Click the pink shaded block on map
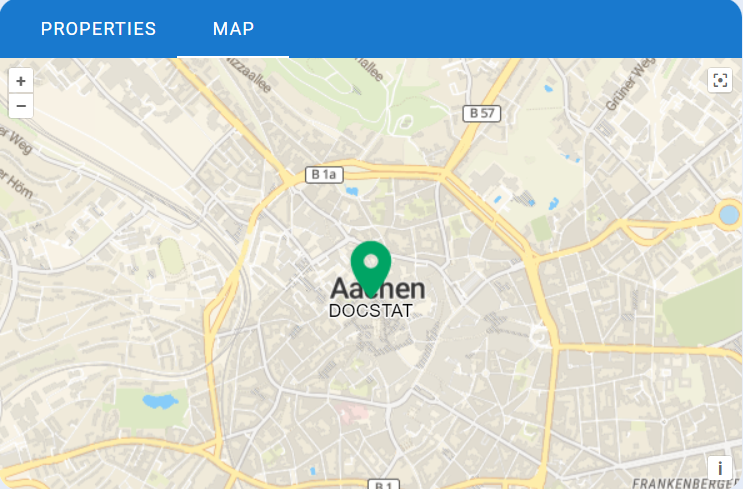Image resolution: width=743 pixels, height=489 pixels. tap(352, 412)
